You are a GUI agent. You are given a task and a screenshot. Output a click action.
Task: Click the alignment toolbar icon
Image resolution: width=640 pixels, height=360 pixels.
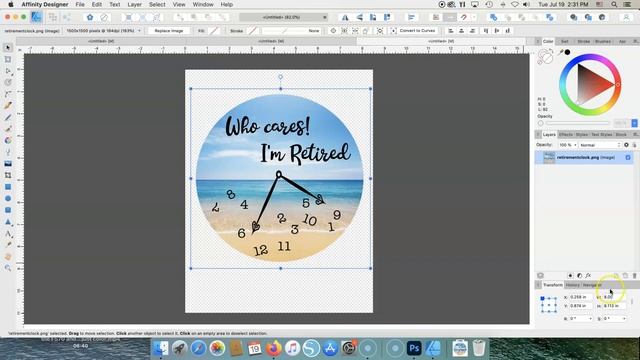pyautogui.click(x=411, y=17)
